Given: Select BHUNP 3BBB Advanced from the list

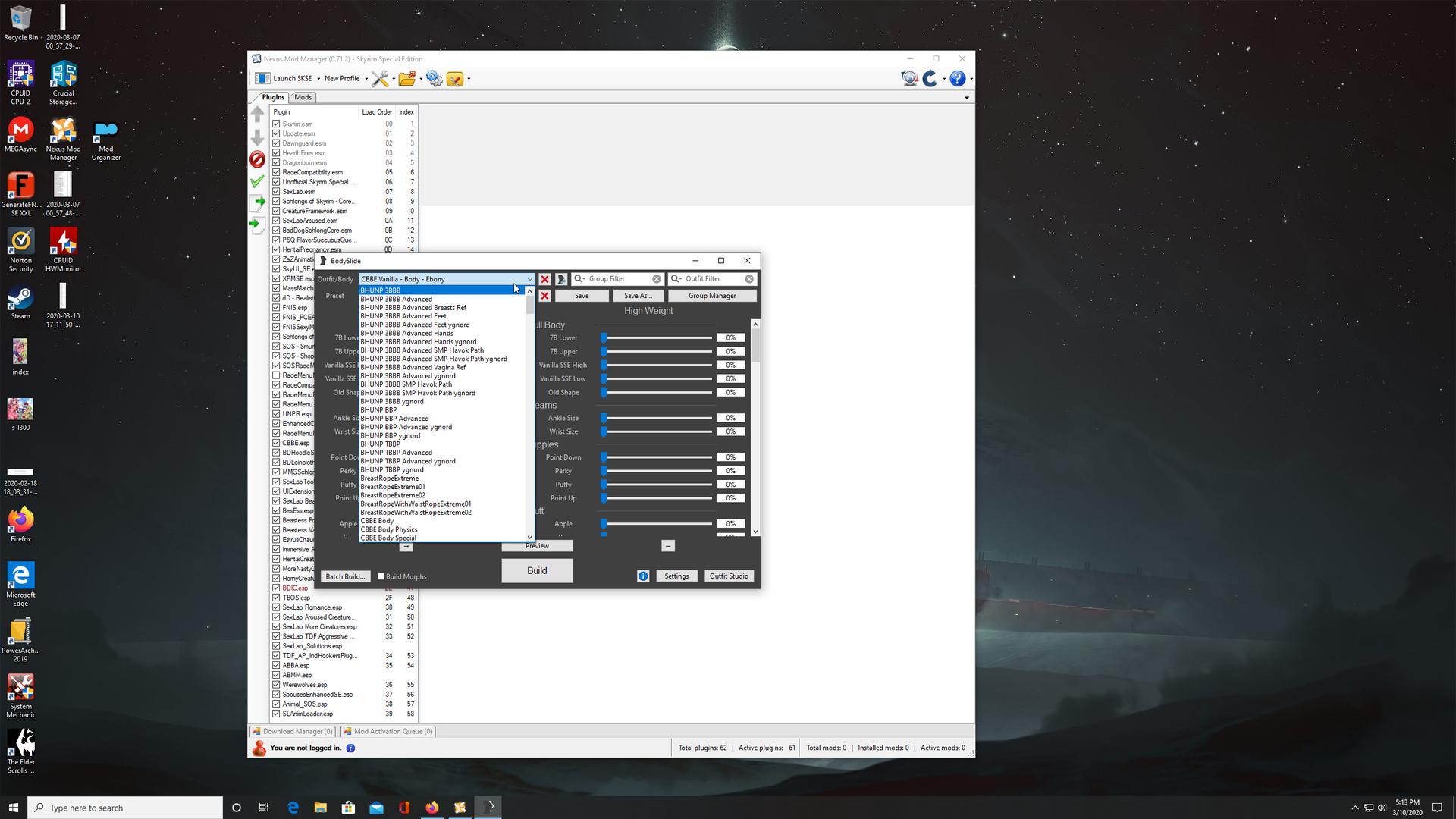Looking at the screenshot, I should tap(442, 300).
